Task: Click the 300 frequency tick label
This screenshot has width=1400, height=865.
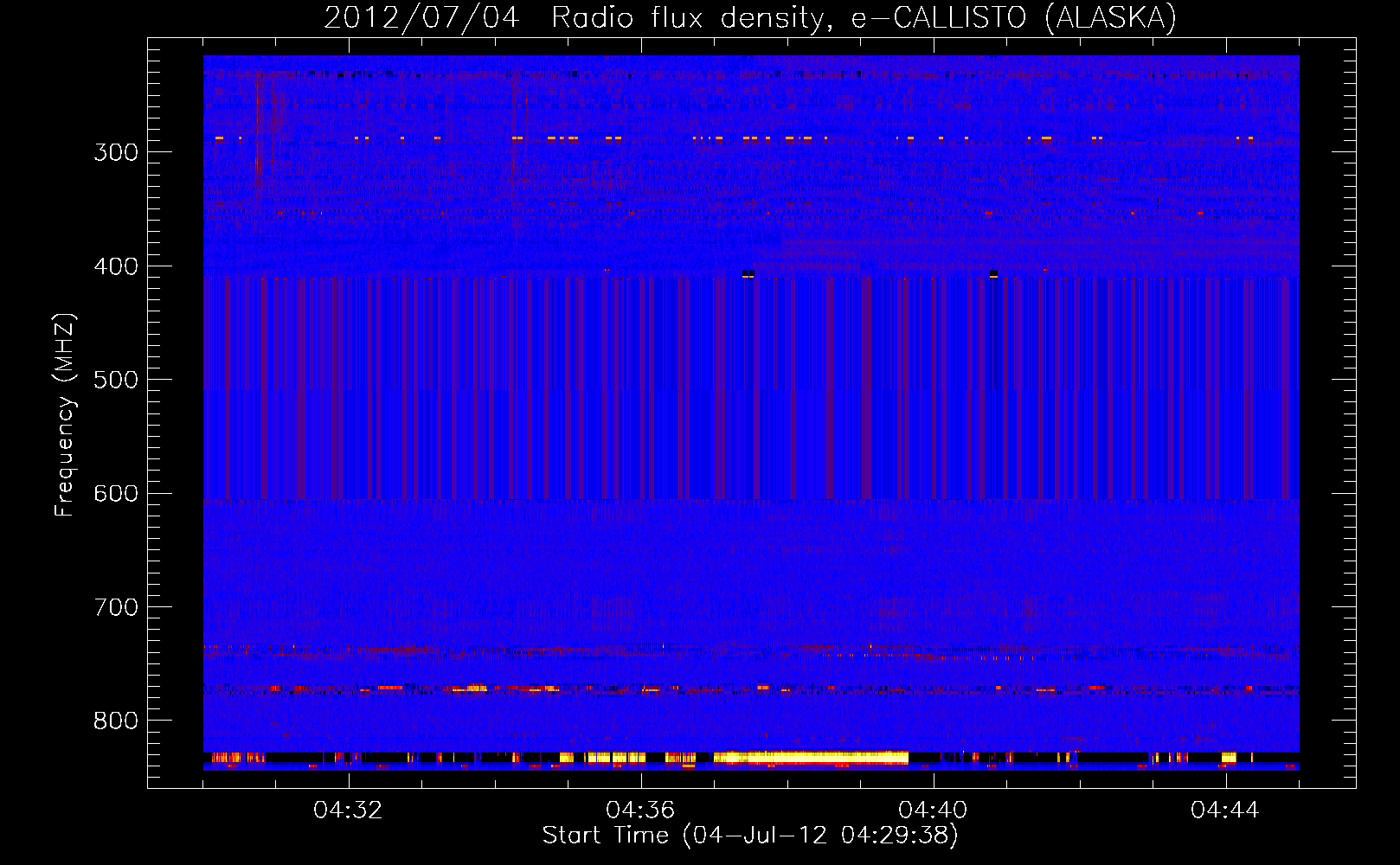Action: tap(116, 152)
